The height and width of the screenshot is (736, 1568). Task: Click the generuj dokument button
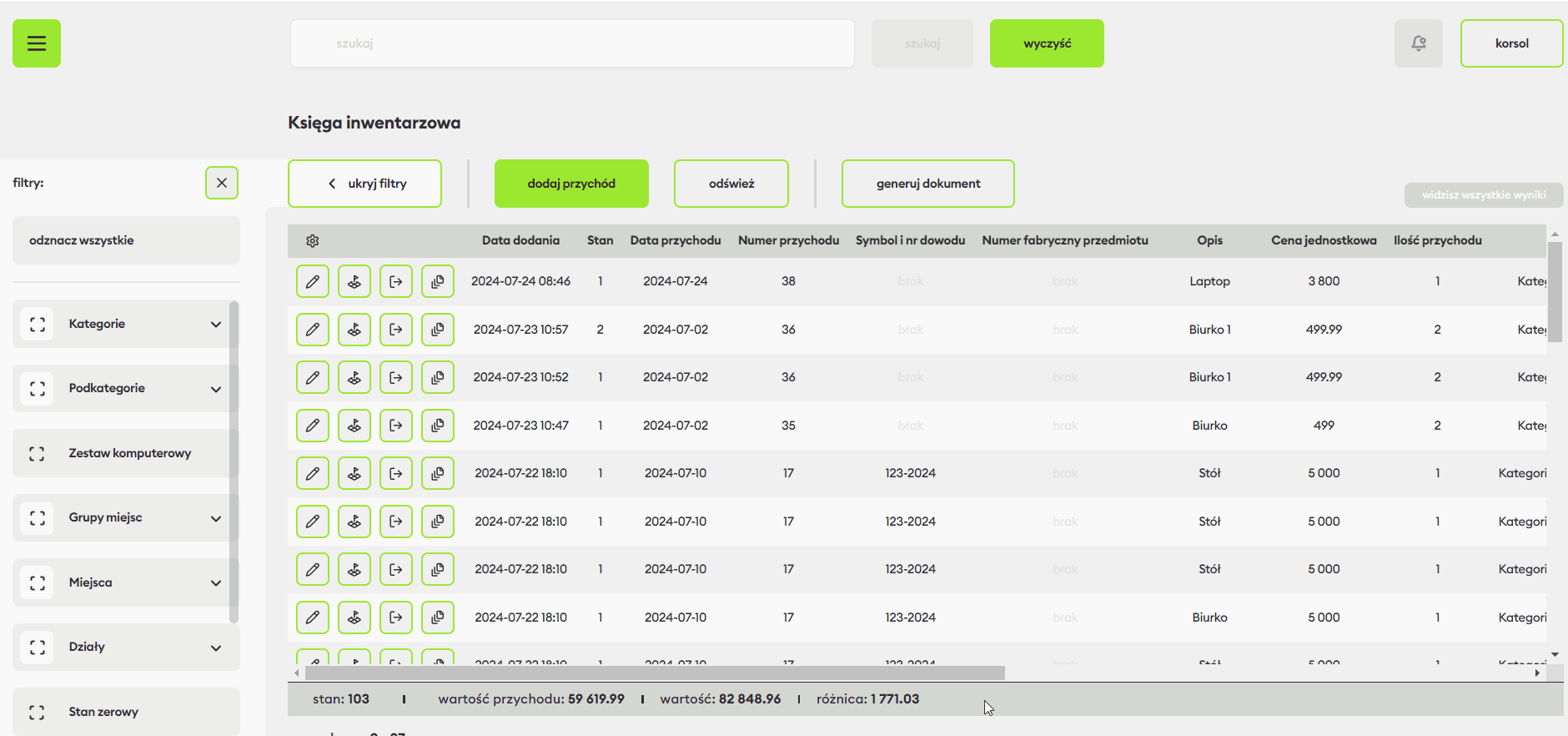click(927, 184)
